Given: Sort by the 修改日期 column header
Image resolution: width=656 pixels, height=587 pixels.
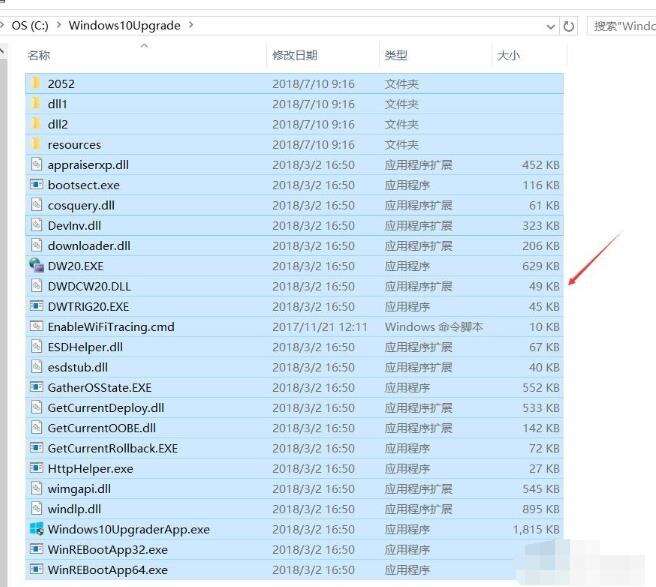Looking at the screenshot, I should click(295, 55).
